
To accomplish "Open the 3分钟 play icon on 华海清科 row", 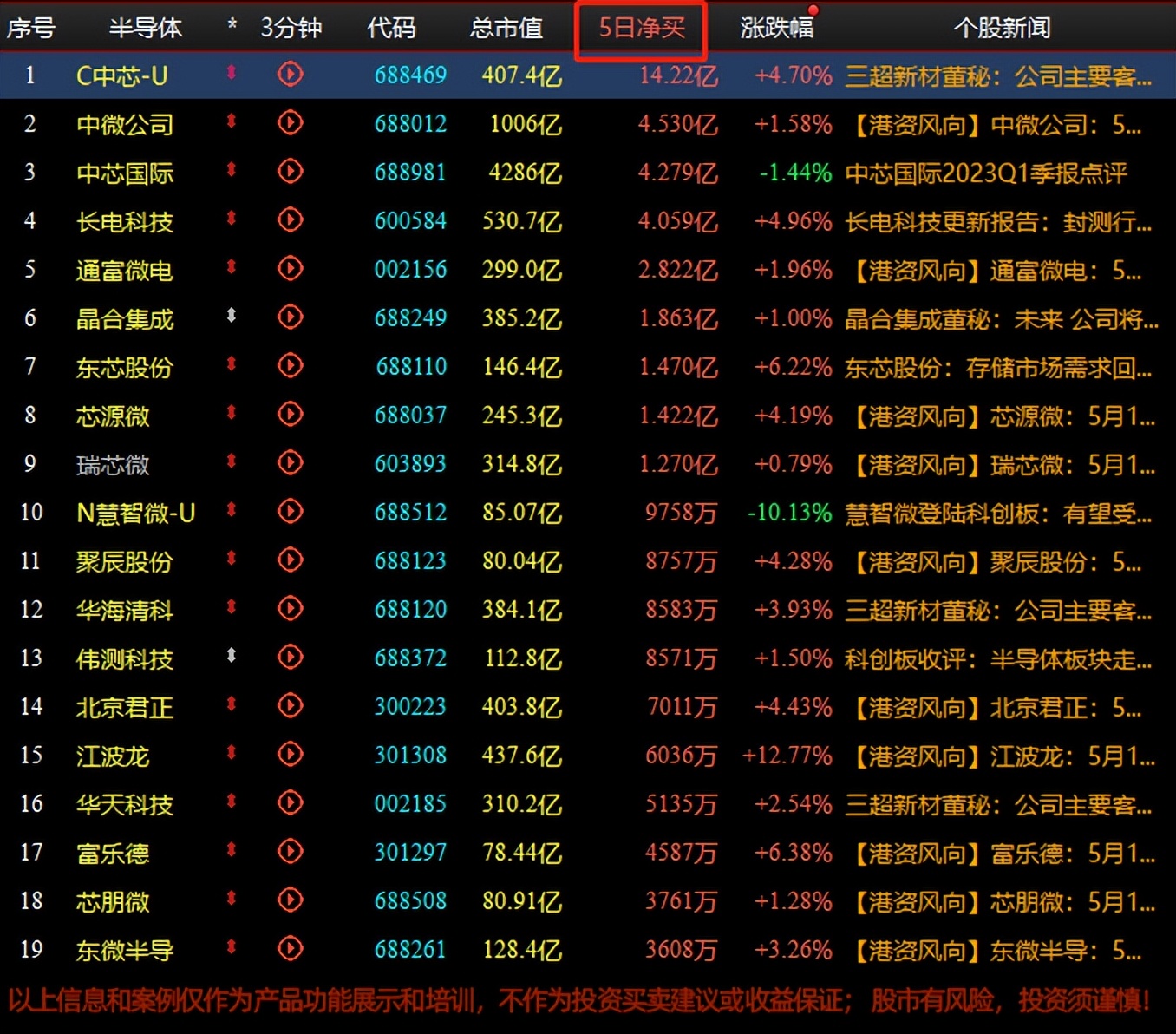I will tap(290, 609).
